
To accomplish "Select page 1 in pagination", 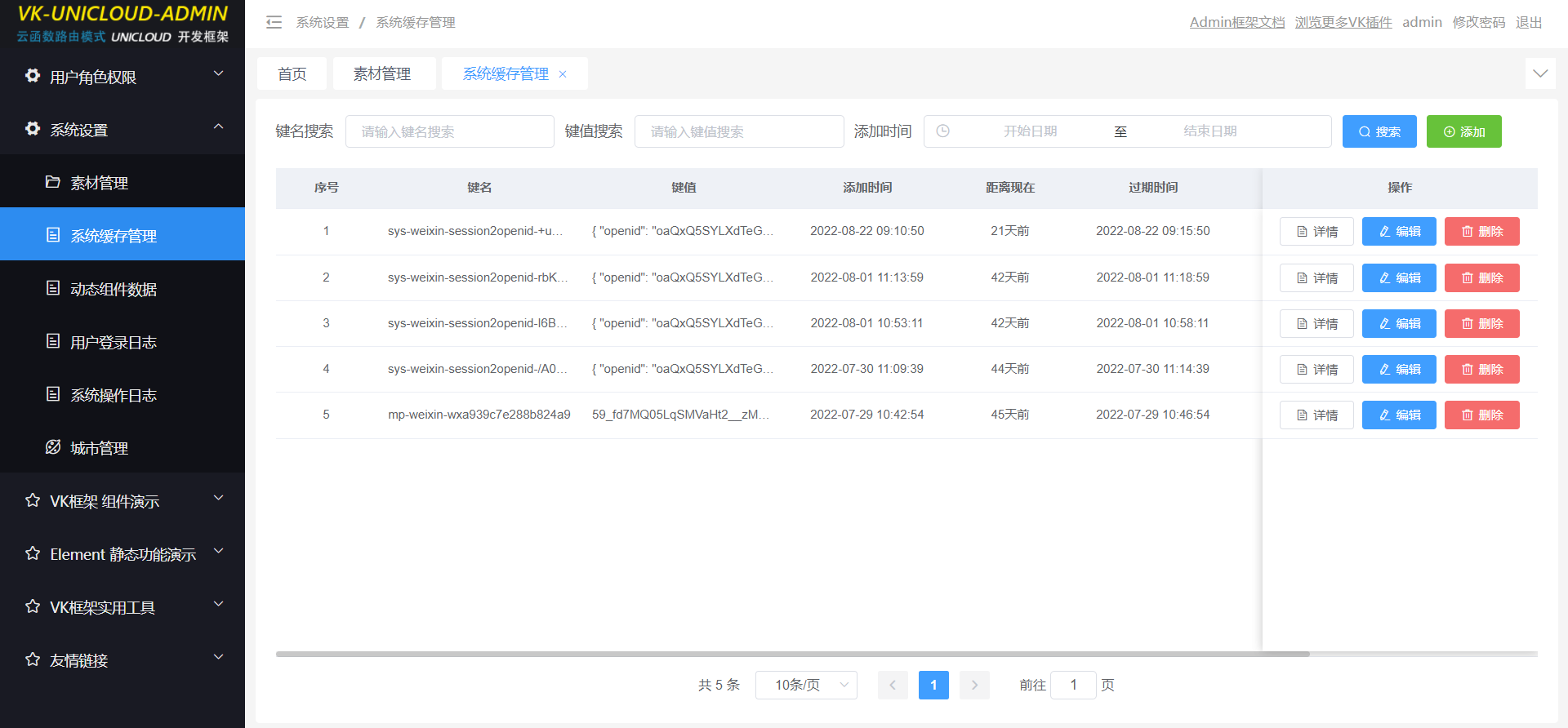I will 933,685.
